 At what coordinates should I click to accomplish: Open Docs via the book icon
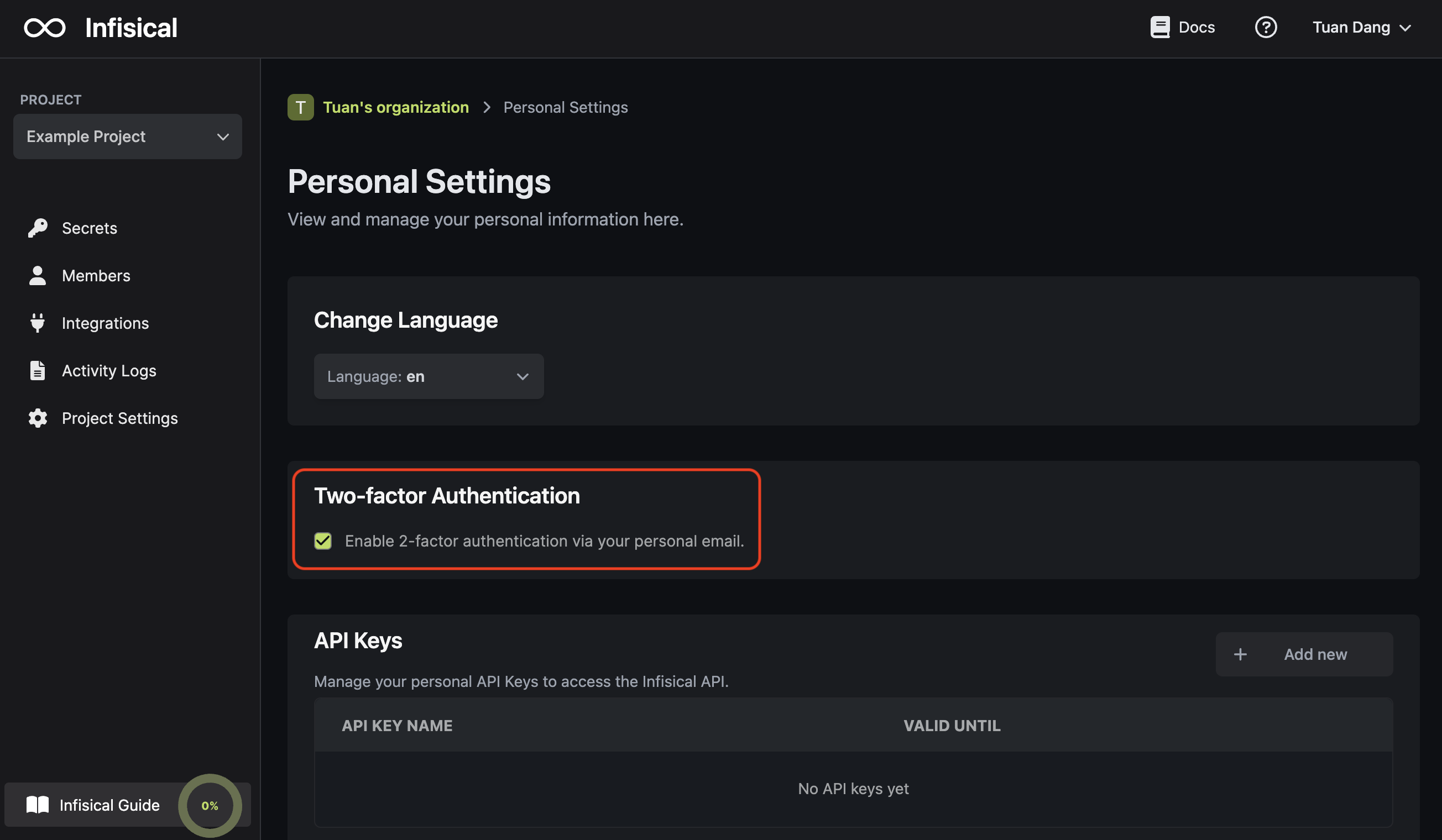1160,27
